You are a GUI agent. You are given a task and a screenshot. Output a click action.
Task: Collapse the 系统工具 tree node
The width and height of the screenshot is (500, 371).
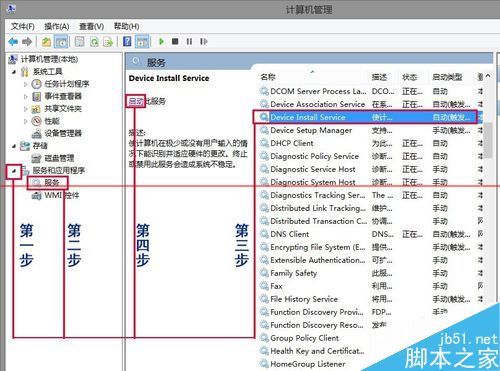14,72
